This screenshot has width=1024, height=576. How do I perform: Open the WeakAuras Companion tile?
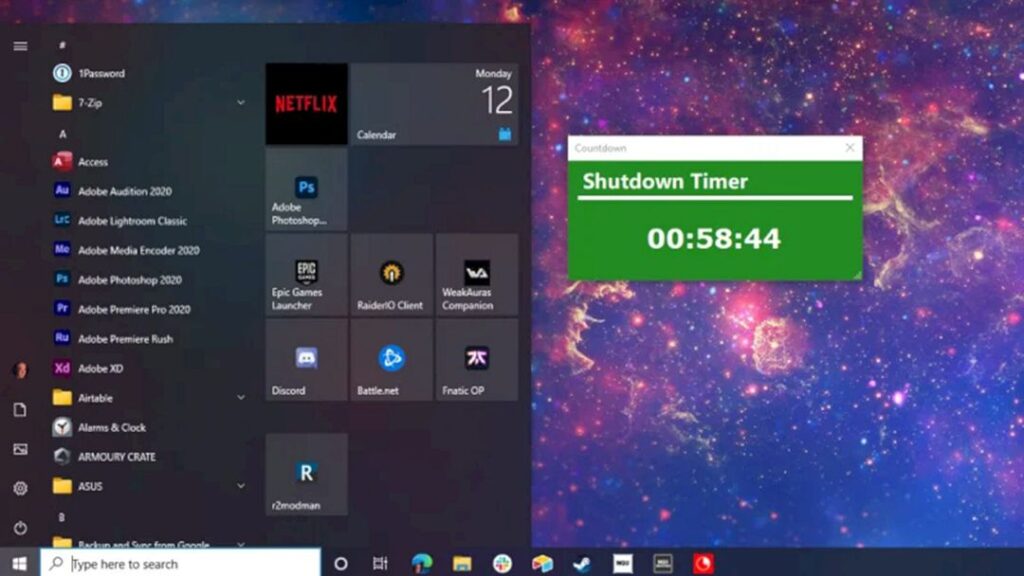tap(477, 275)
